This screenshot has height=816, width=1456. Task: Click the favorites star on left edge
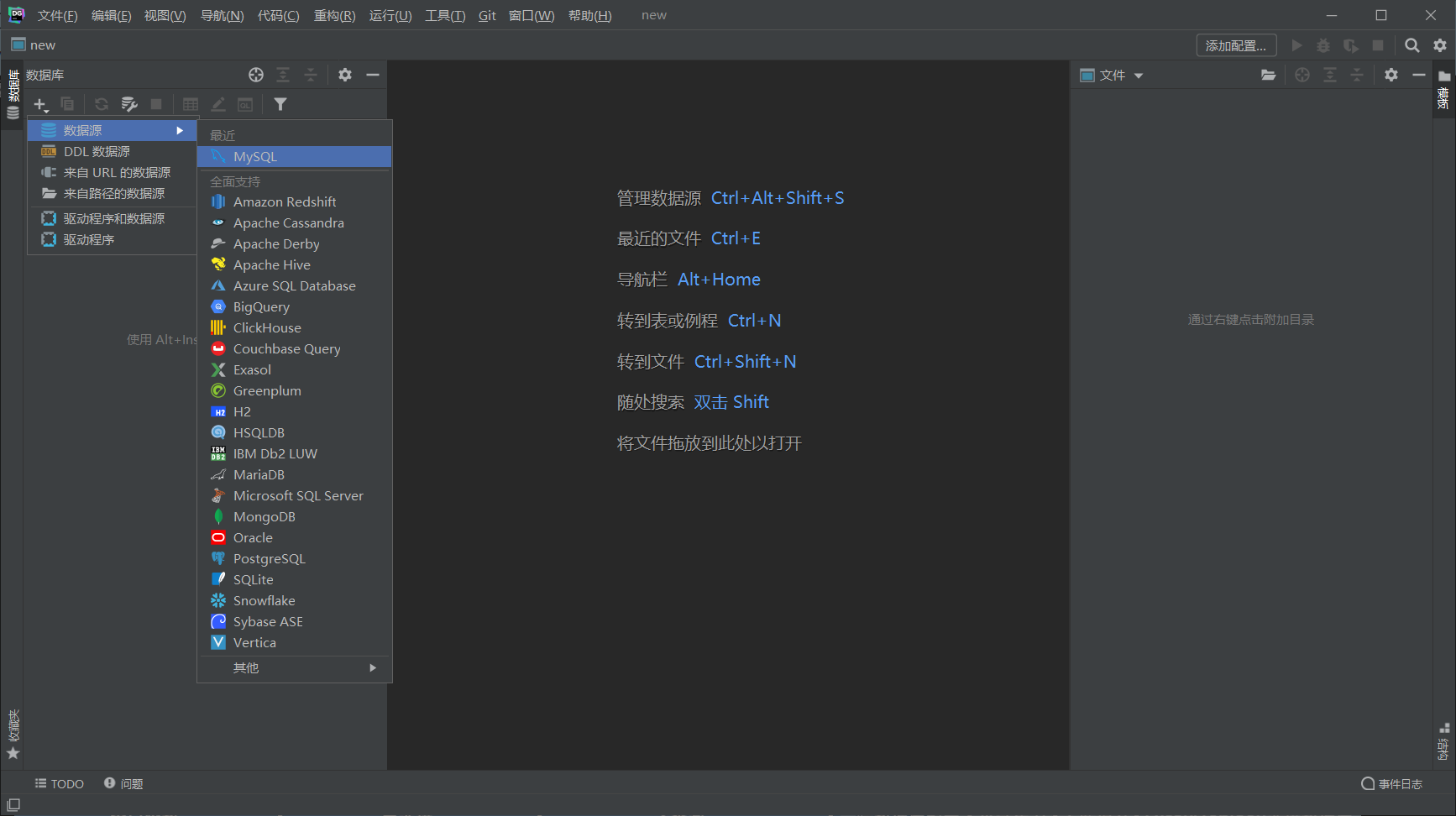click(x=13, y=753)
